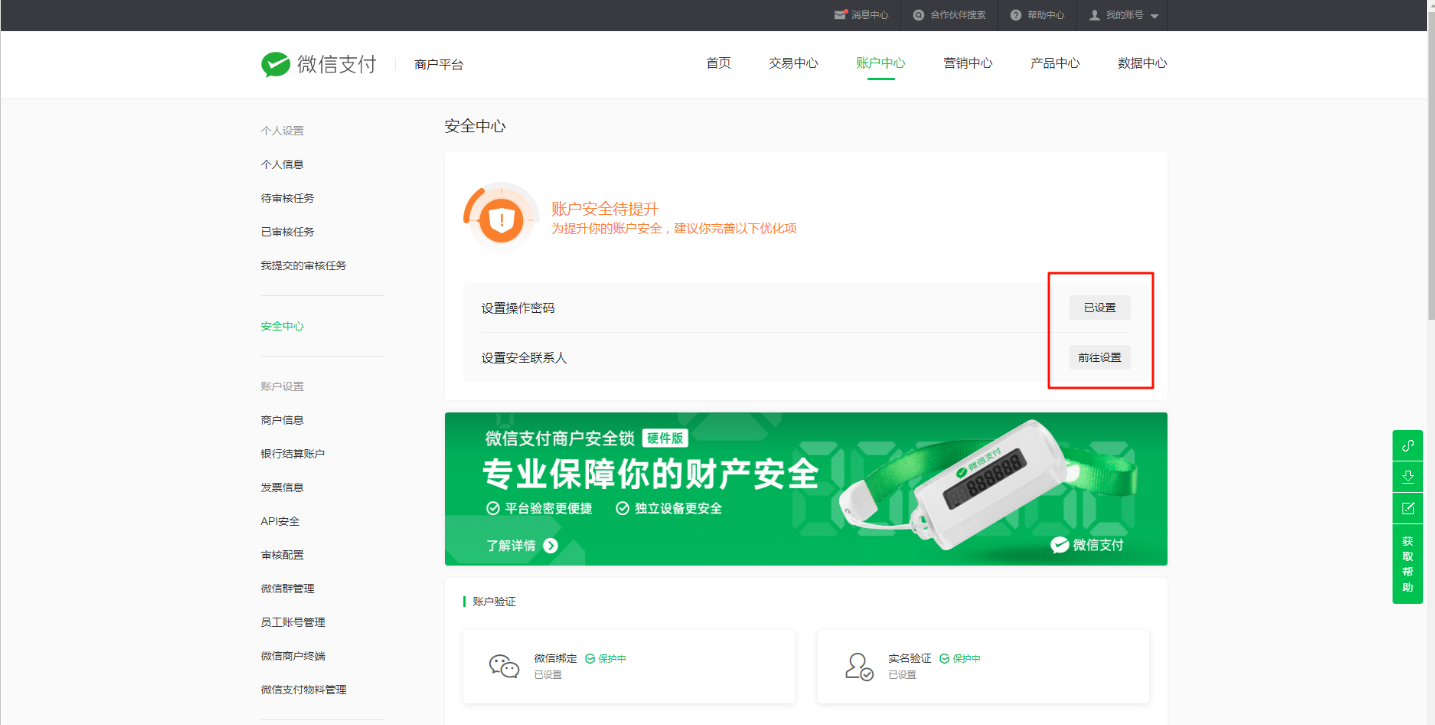Open the 交易中心 tab

pyautogui.click(x=793, y=63)
